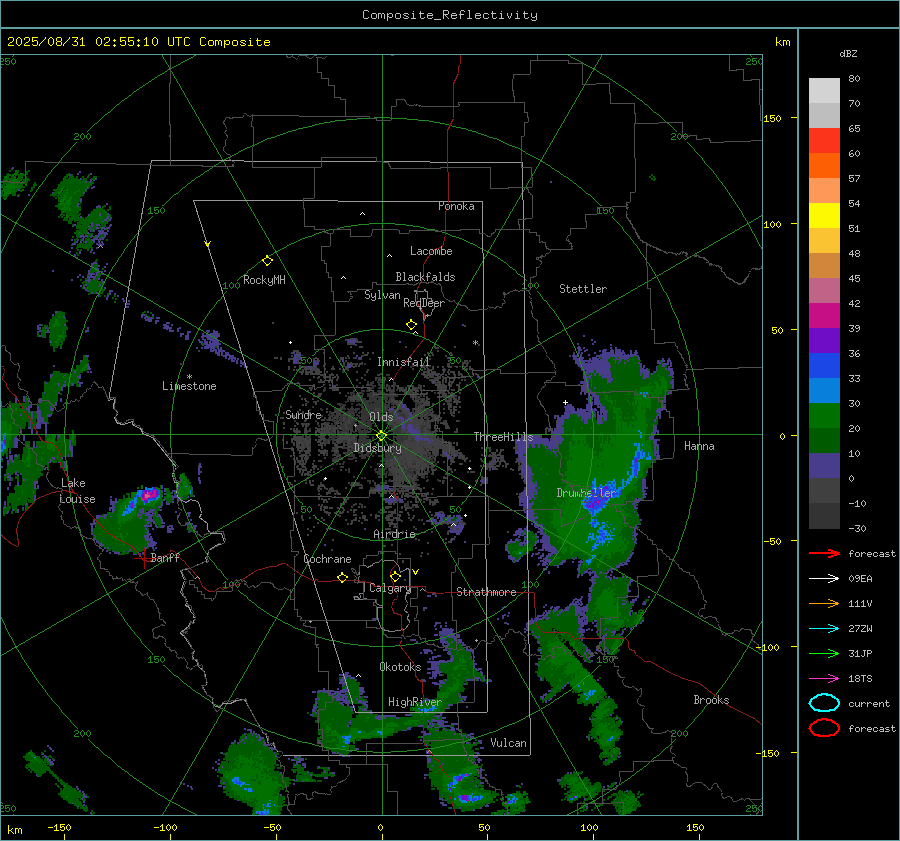Click the yellow diamond marker beside RockyMH
Viewport: 900px width, 841px height.
pyautogui.click(x=267, y=261)
